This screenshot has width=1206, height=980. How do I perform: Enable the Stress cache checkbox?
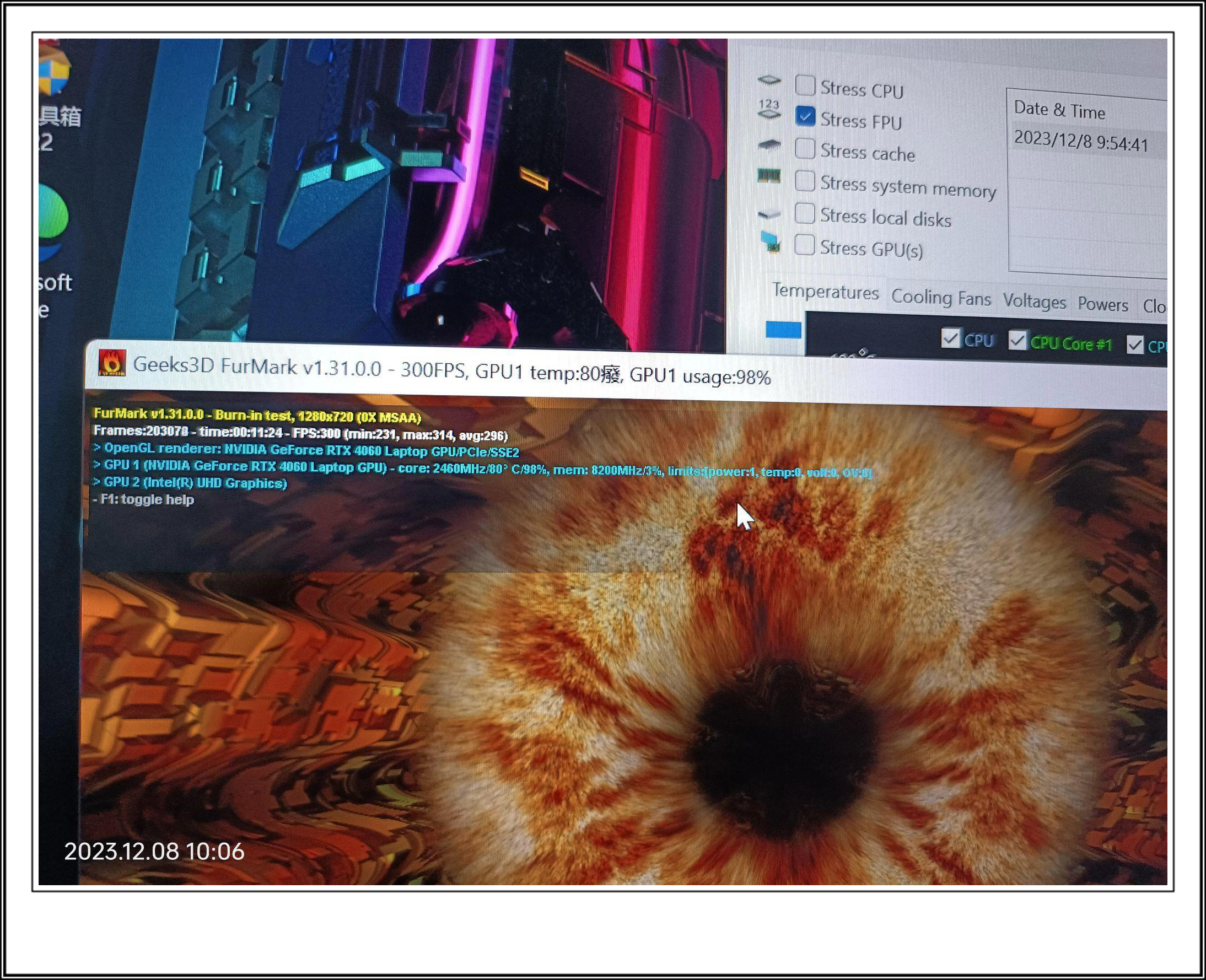pos(805,148)
